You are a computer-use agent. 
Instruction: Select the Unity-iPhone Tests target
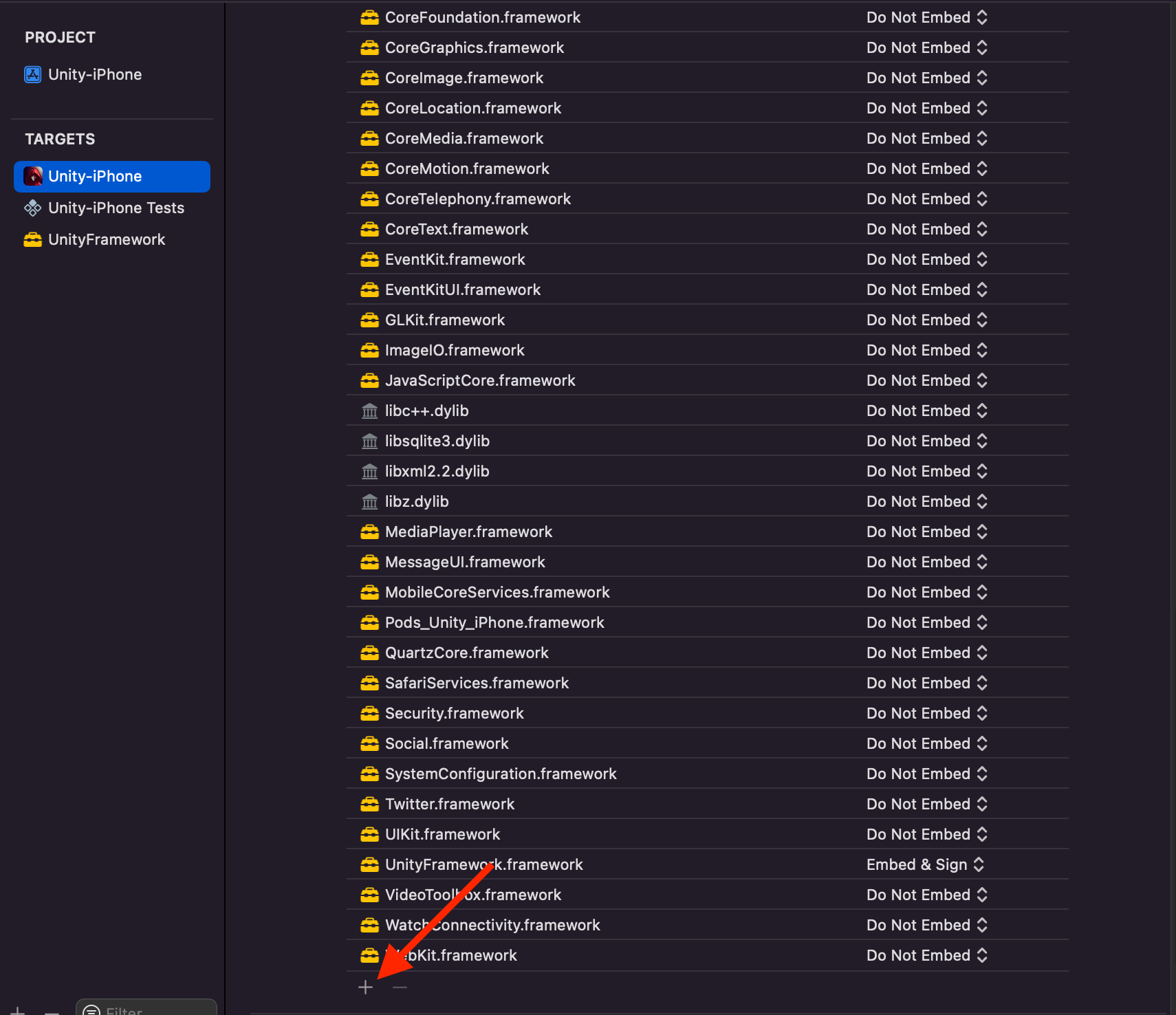coord(116,208)
